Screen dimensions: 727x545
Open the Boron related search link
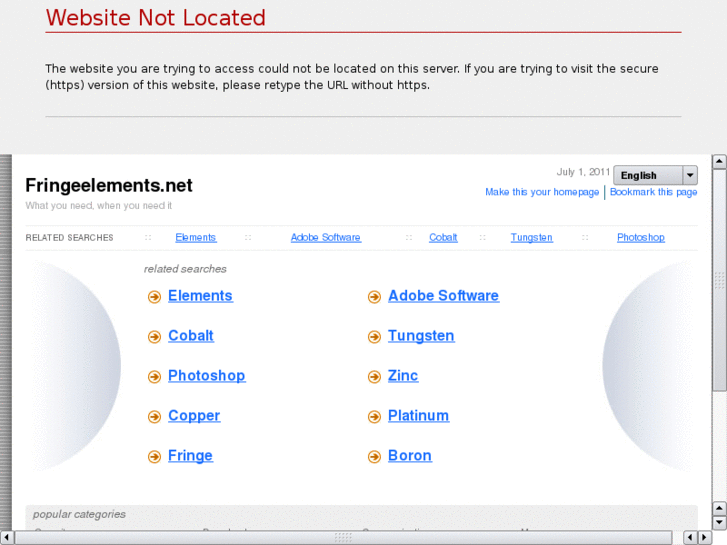[409, 456]
